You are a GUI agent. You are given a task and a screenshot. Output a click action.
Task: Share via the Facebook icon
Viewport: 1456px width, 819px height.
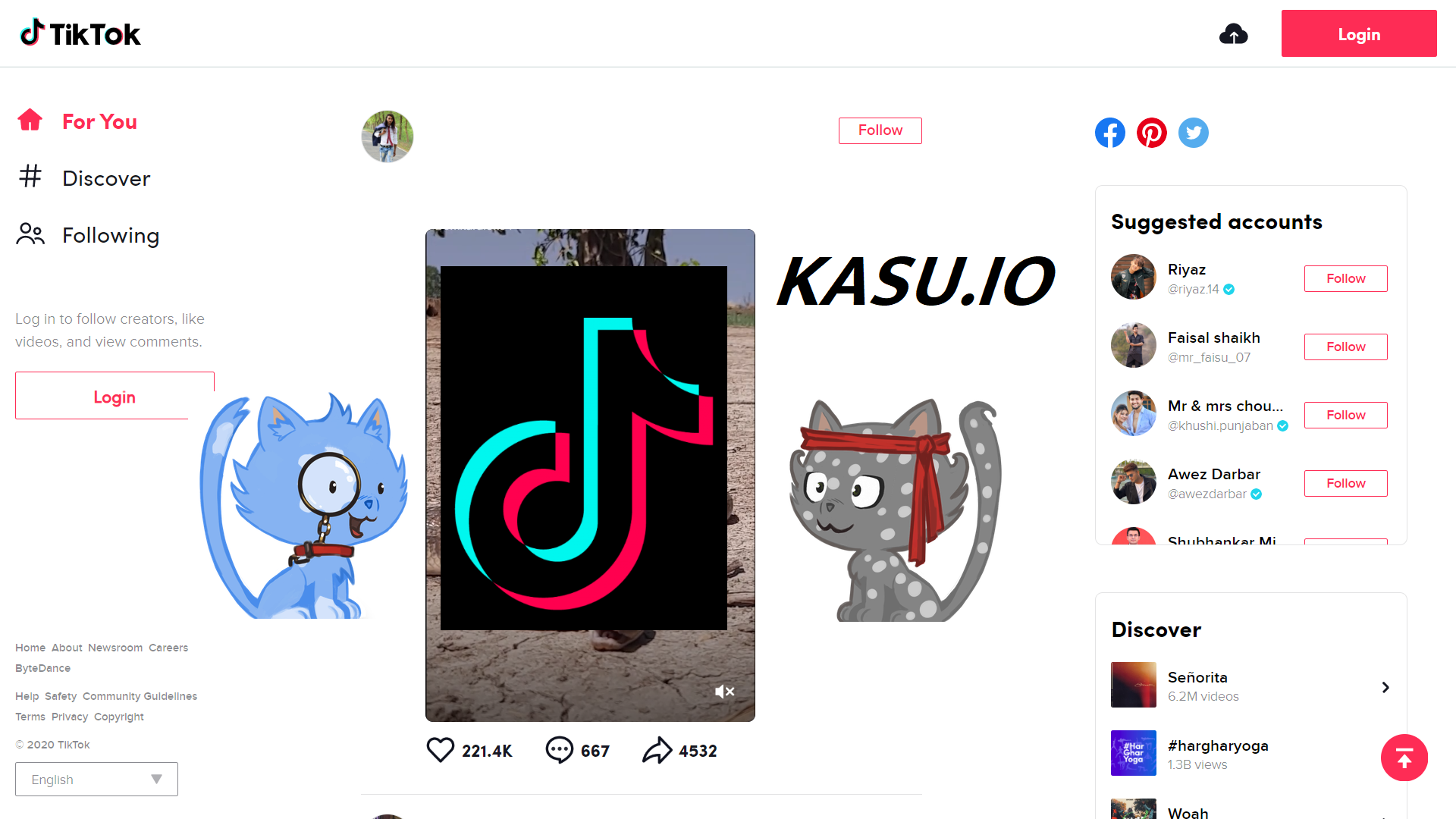tap(1110, 133)
